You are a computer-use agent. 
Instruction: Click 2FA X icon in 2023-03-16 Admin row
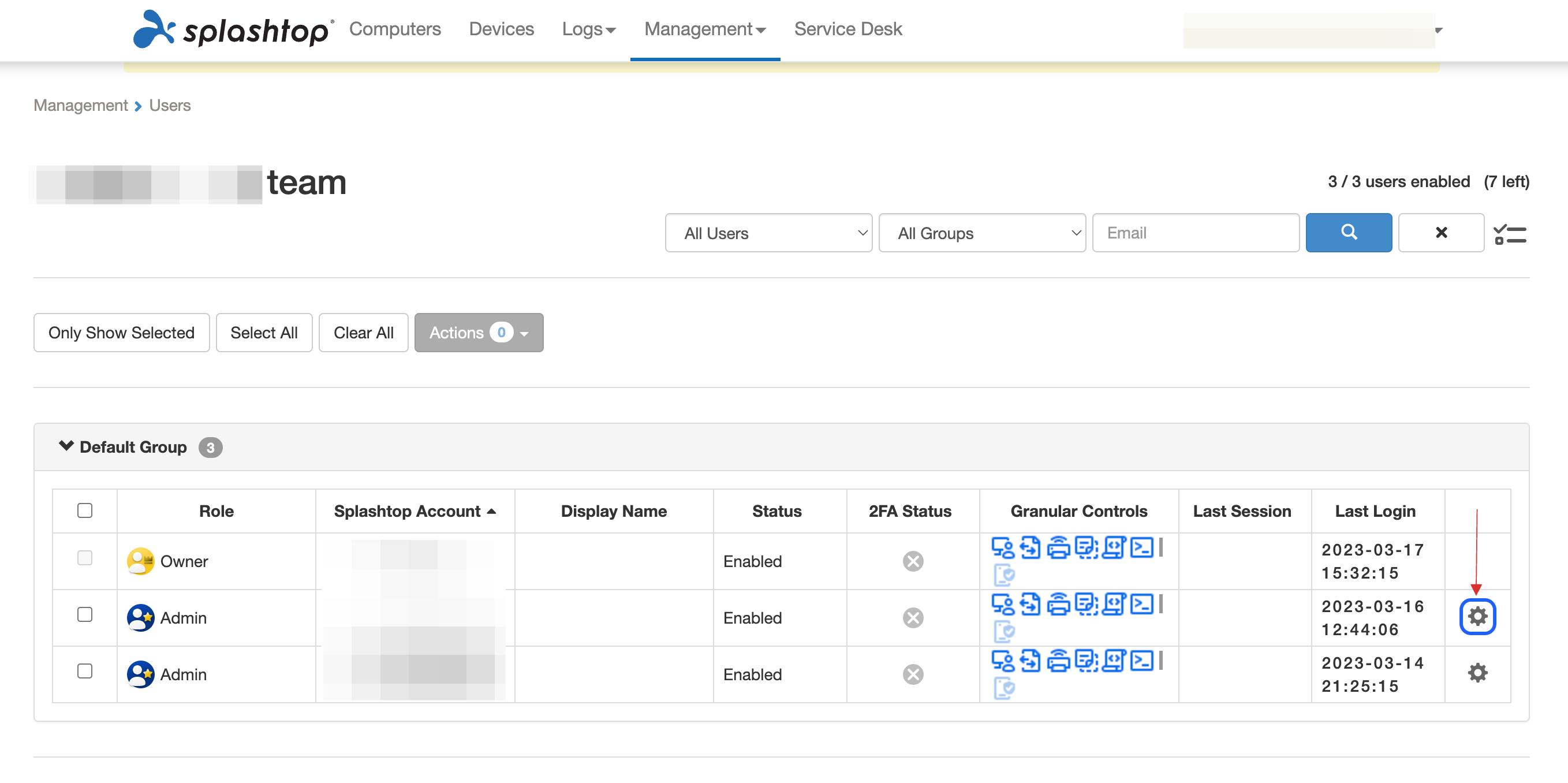(912, 617)
